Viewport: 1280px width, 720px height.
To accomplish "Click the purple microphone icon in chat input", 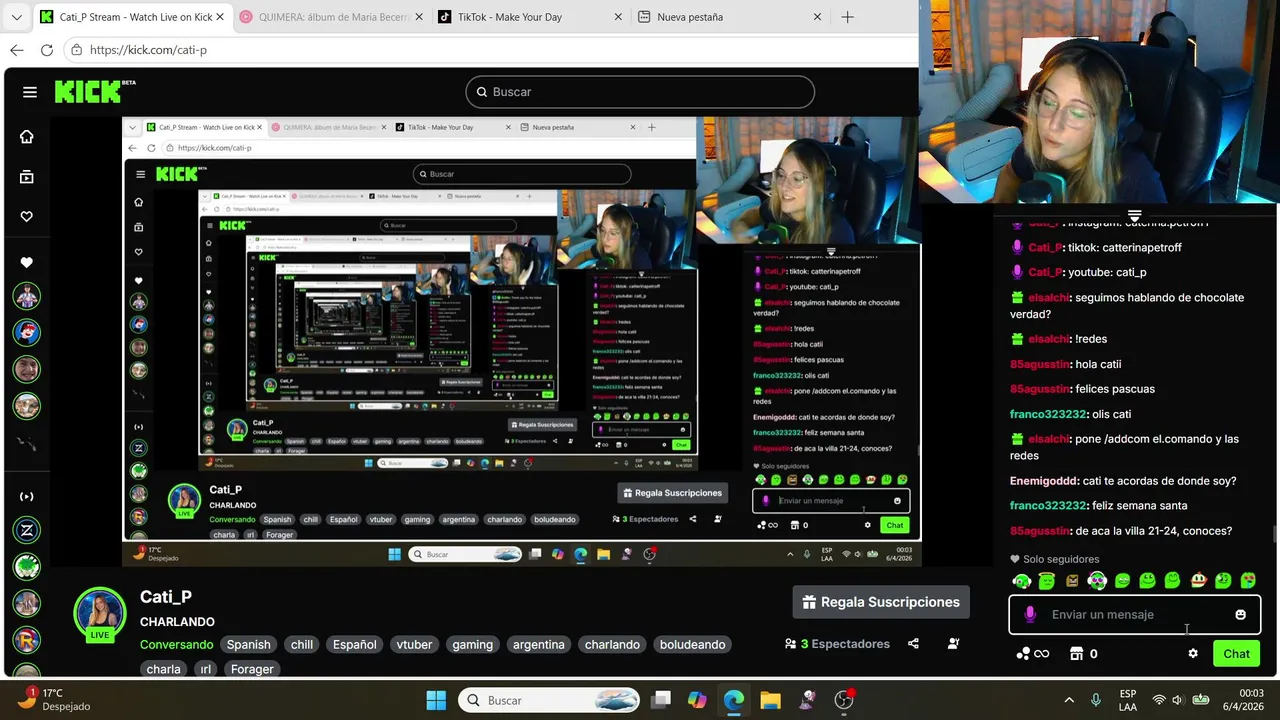I will 1030,614.
